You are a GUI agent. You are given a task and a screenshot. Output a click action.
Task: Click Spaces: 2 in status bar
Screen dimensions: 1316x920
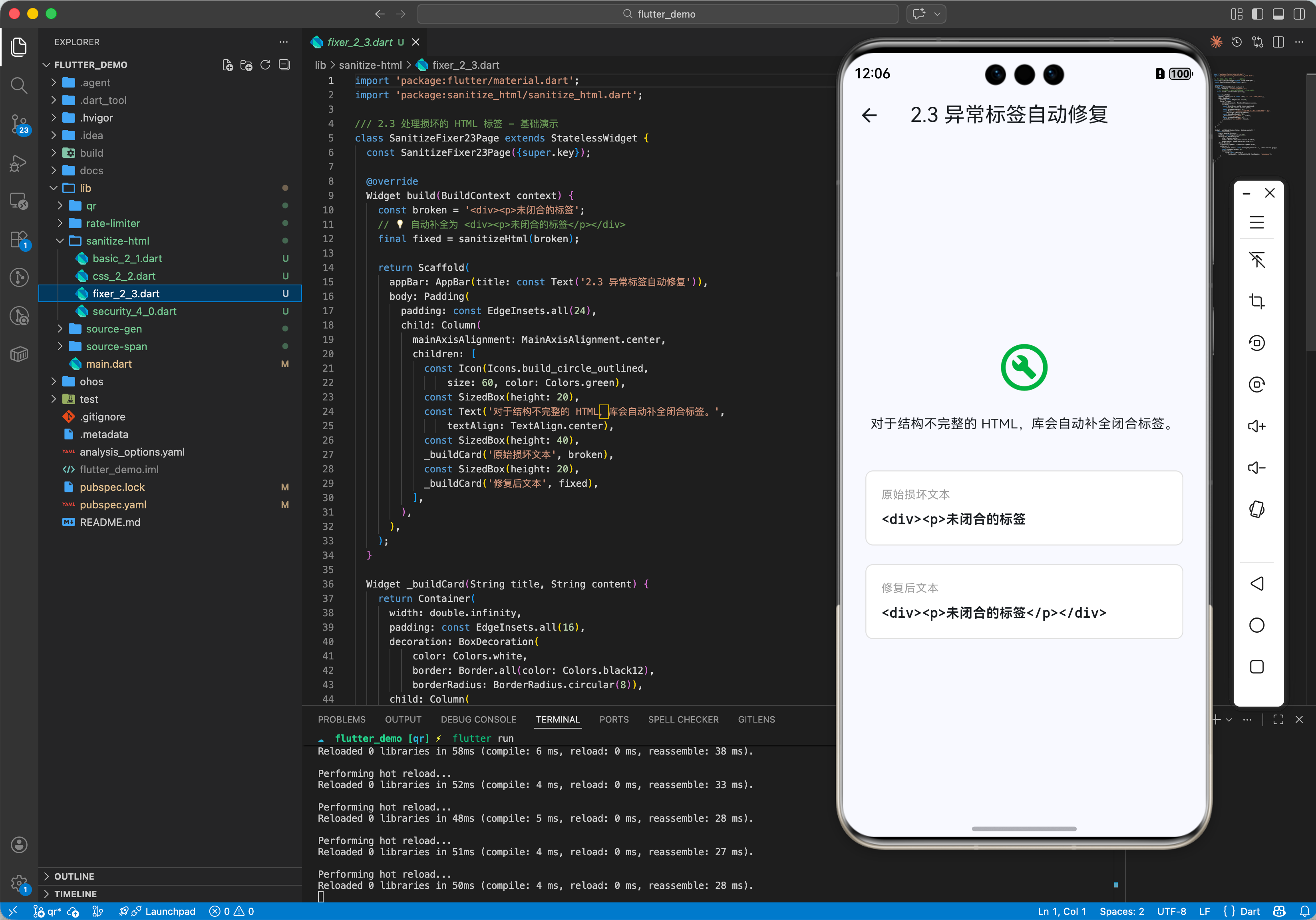(1121, 911)
